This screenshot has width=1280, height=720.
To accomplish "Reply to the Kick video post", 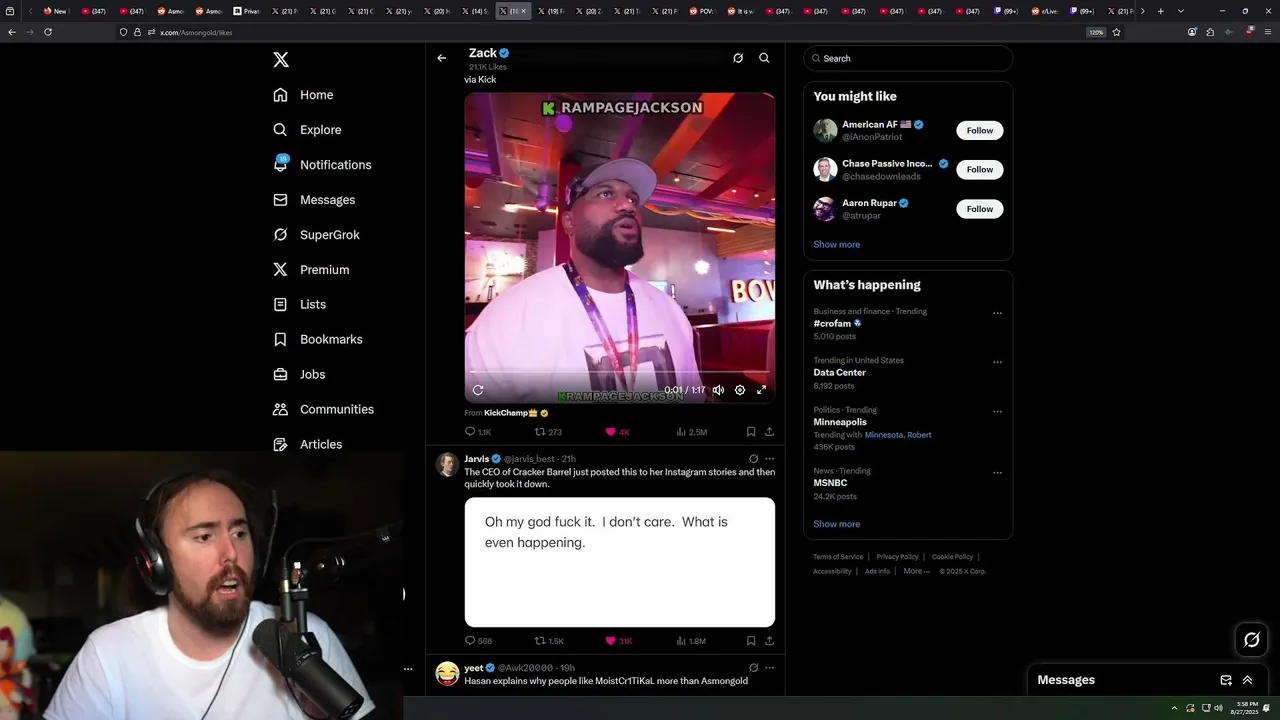I will click(478, 432).
